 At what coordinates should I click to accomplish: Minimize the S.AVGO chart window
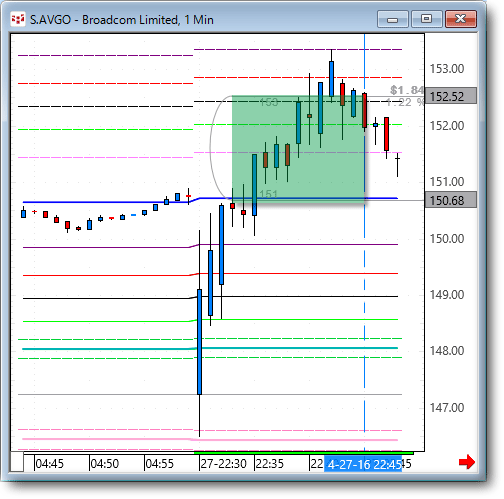pos(393,19)
